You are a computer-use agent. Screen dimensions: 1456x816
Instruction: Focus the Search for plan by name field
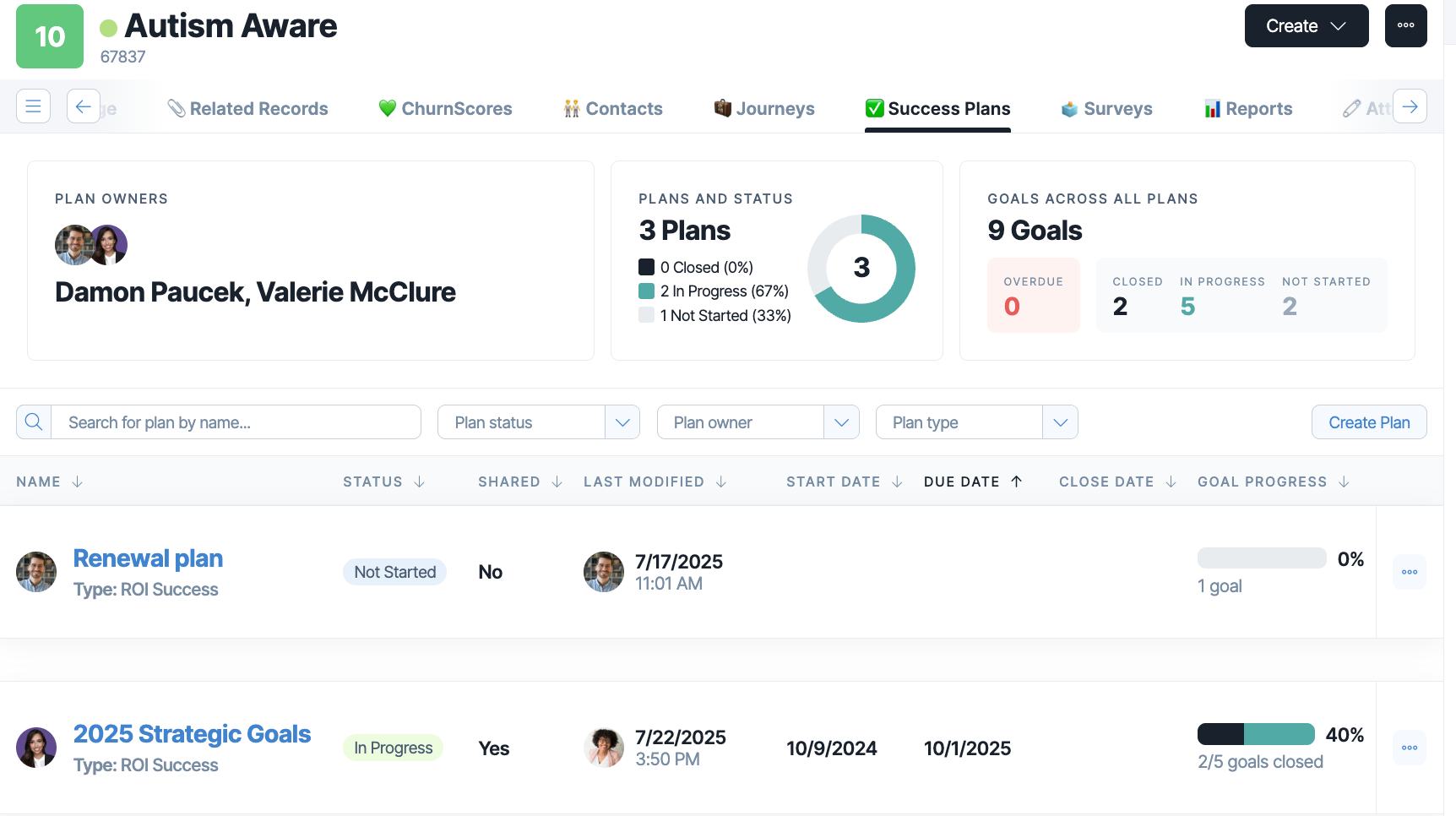[236, 422]
